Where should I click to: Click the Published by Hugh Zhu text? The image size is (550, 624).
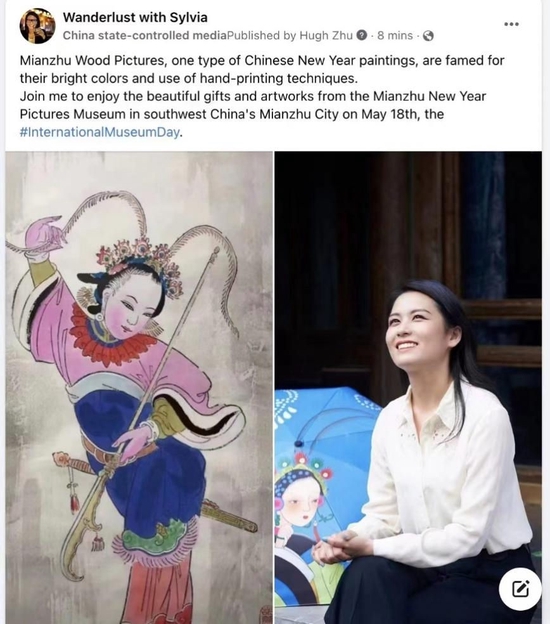(290, 35)
